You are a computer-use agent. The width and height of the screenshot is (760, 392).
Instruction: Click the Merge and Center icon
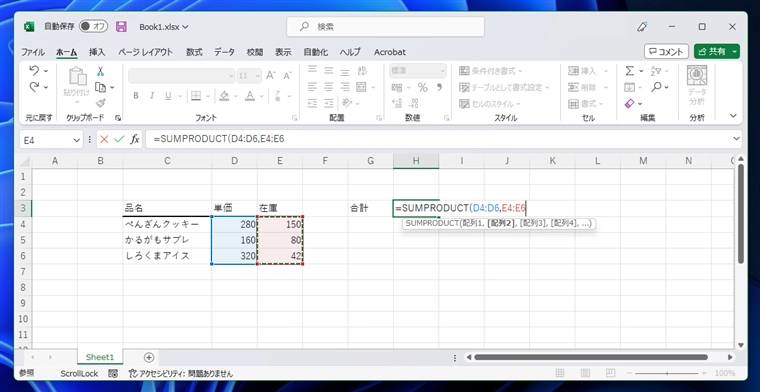(x=361, y=87)
